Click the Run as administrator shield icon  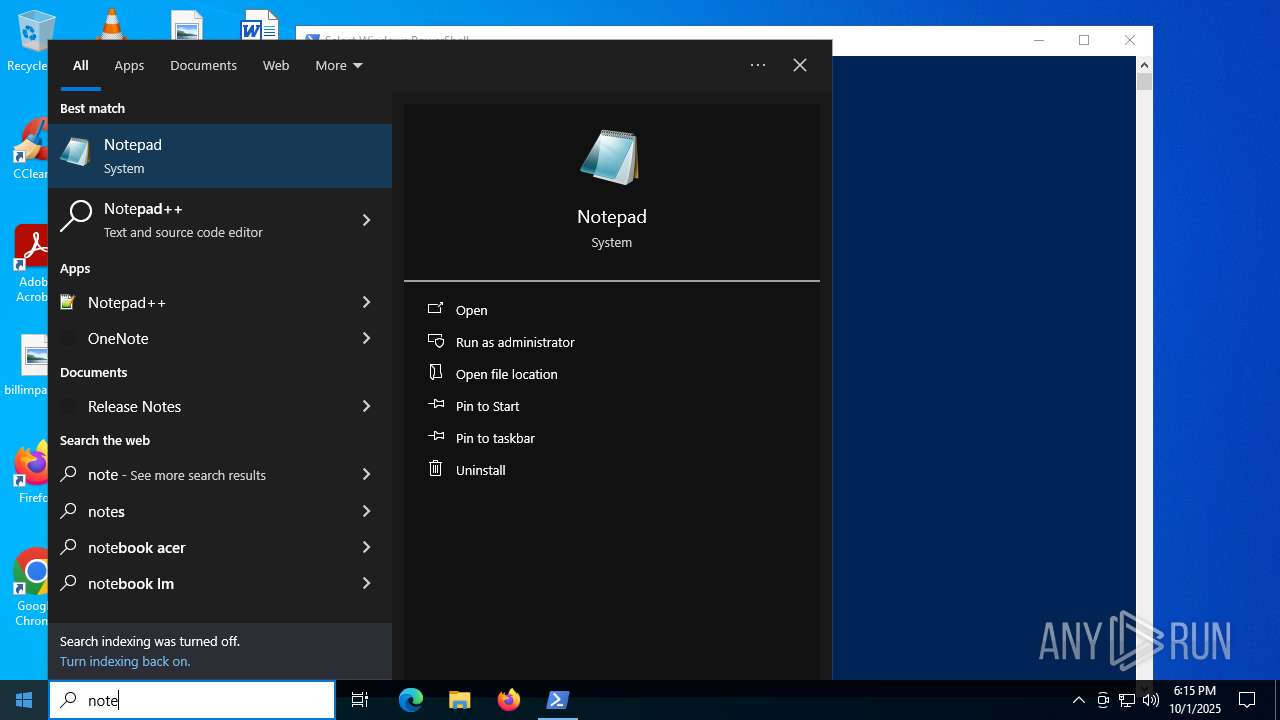436,341
